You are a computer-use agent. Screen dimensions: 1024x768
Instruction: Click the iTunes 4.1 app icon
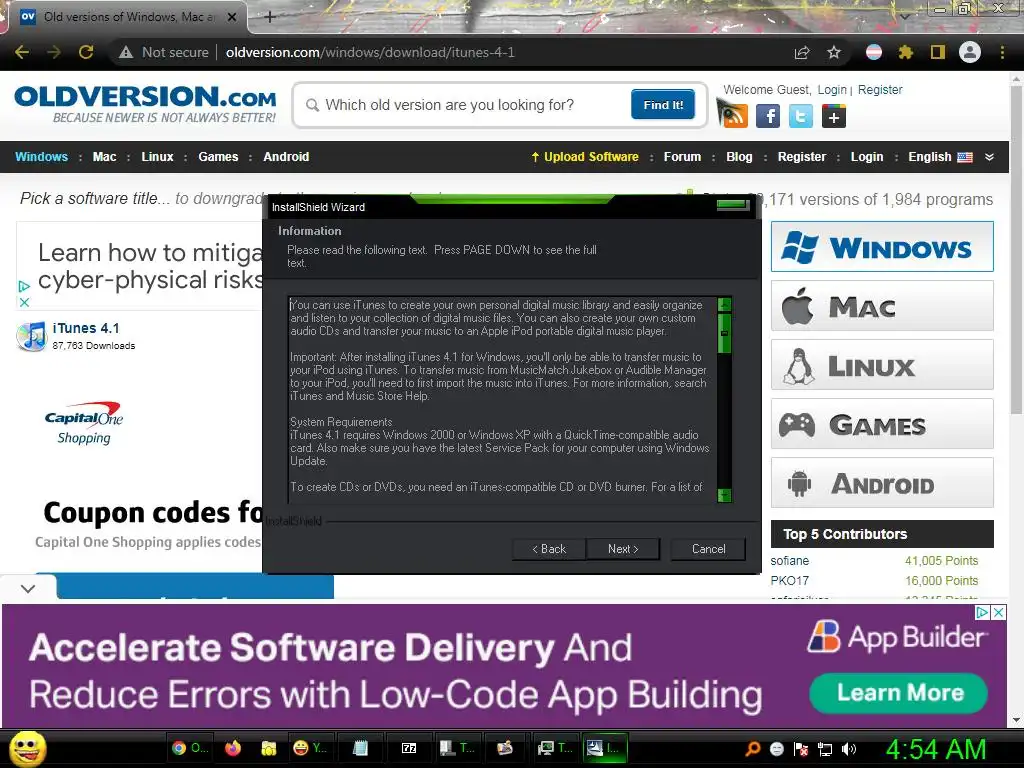31,336
